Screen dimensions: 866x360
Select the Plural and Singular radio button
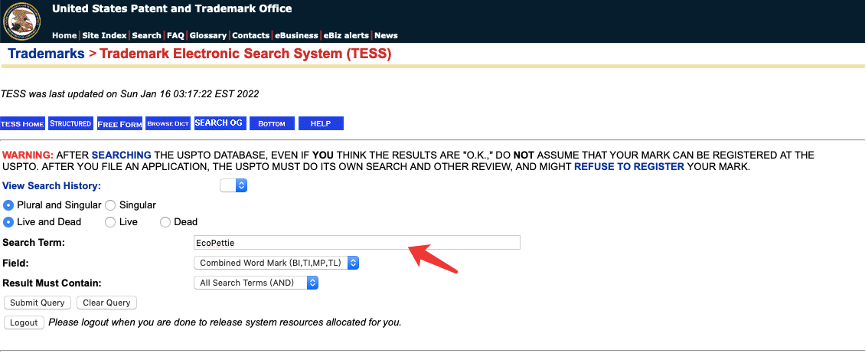[8, 205]
